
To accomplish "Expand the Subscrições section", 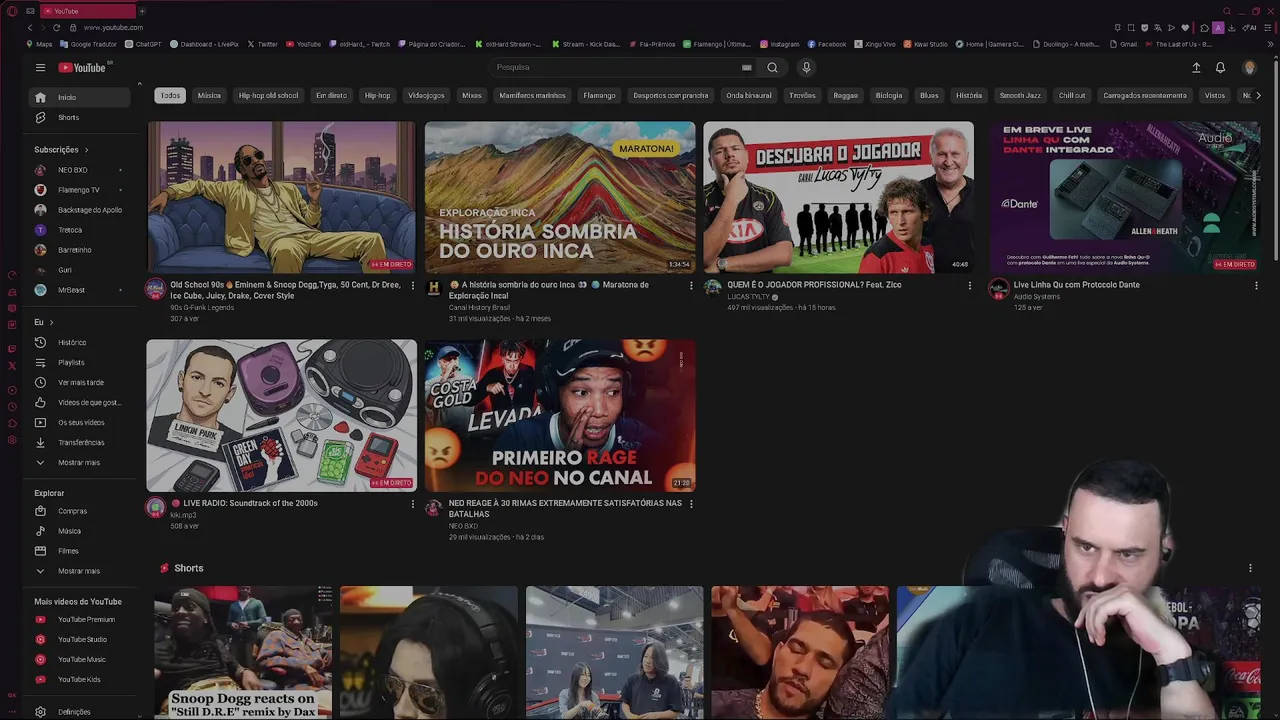I will 61,150.
